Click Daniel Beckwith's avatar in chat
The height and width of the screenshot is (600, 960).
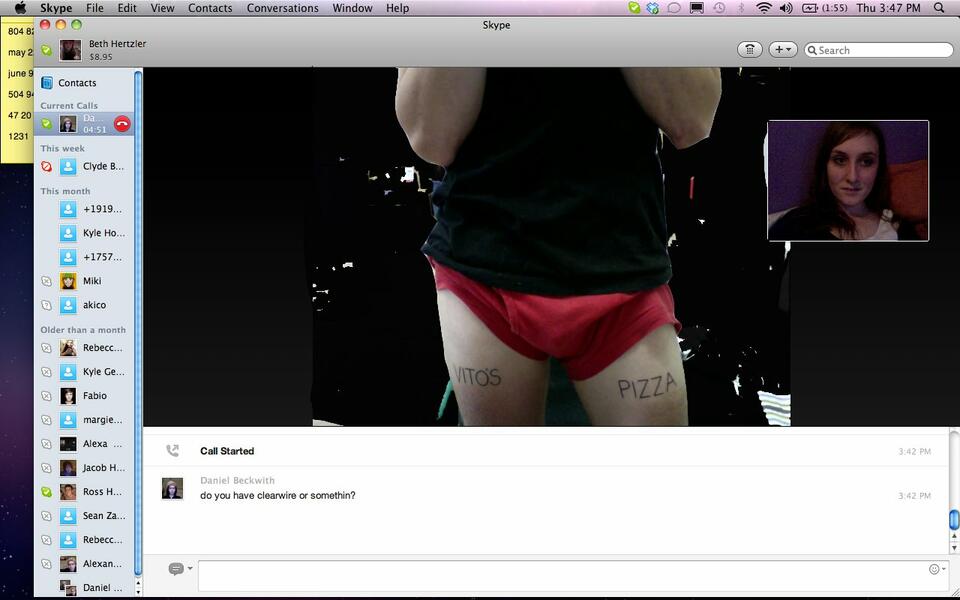point(172,489)
